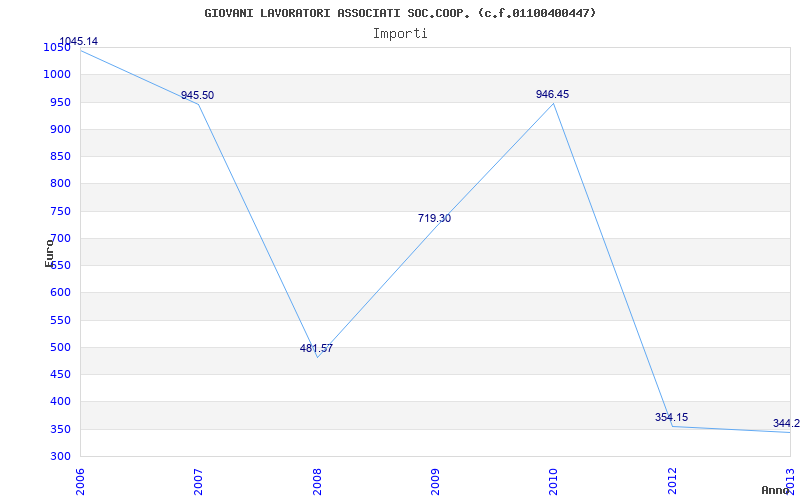Viewport: 800px width, 500px height.
Task: Click the 600 y-axis tick
Action: tap(60, 293)
